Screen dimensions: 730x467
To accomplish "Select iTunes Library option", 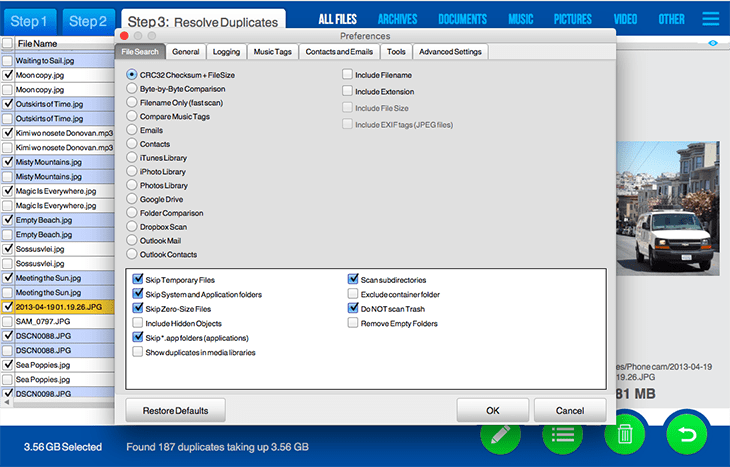I will point(132,157).
